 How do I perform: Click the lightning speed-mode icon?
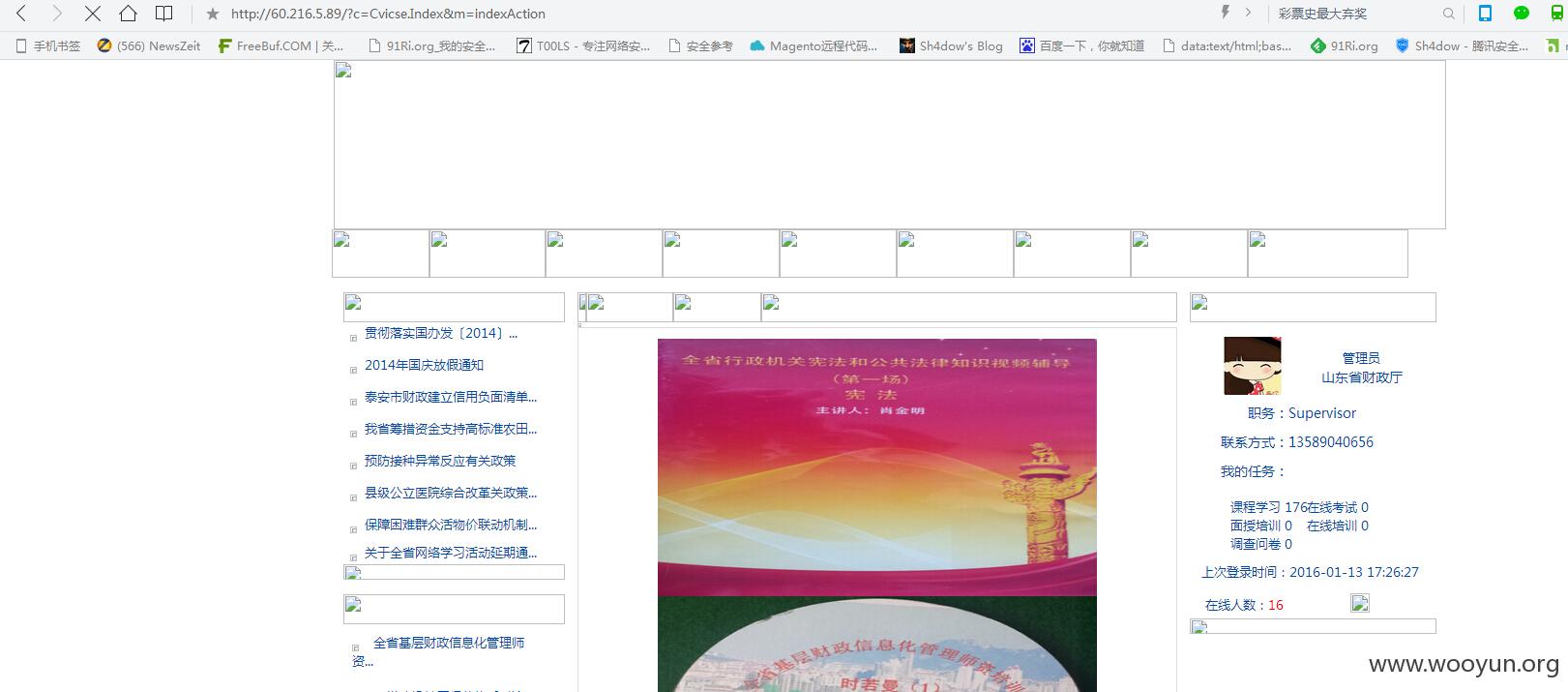pyautogui.click(x=1225, y=13)
